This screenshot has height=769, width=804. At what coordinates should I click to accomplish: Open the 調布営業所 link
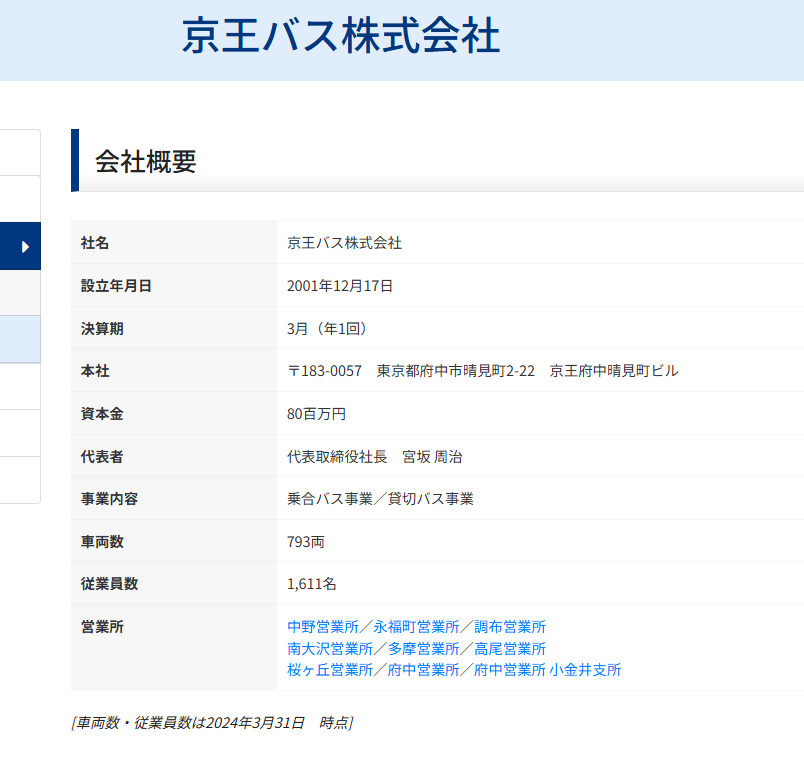coord(510,626)
